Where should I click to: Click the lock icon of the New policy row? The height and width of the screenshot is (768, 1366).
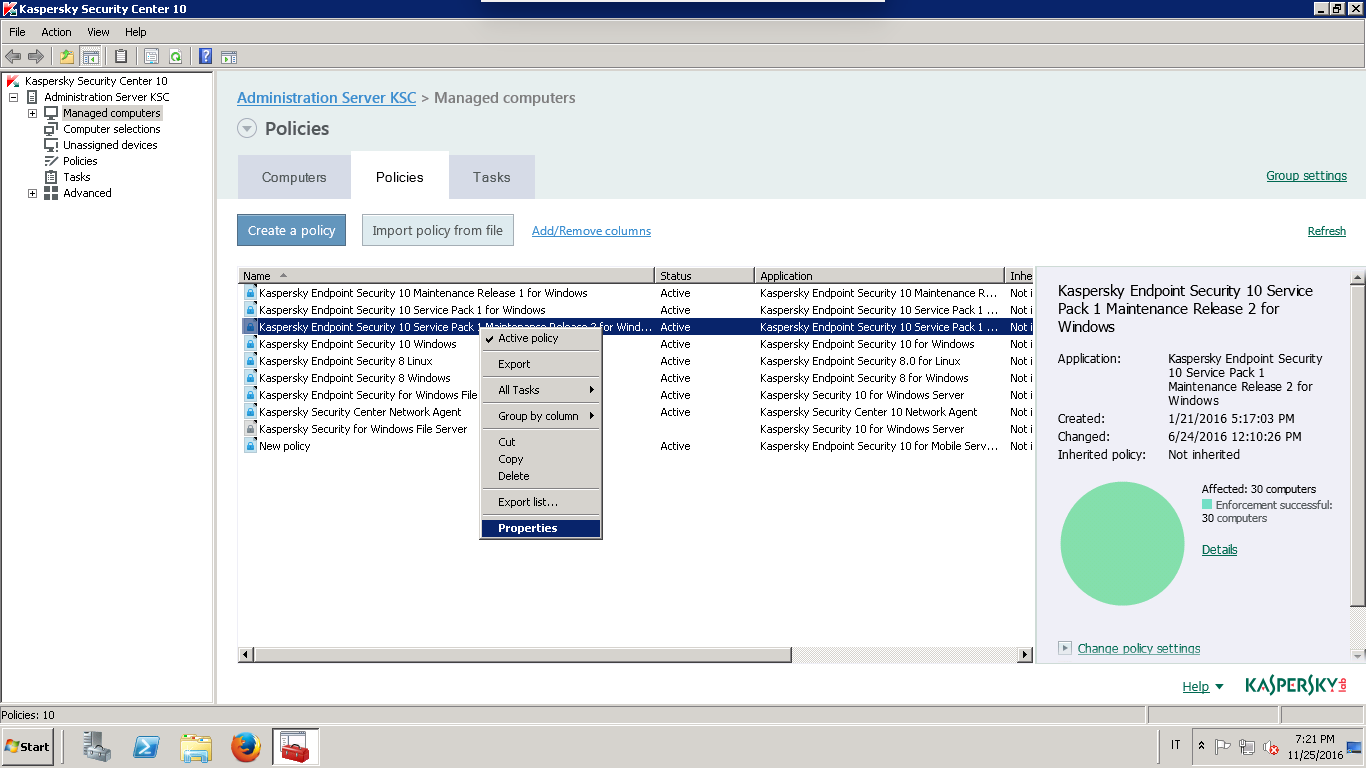[251, 446]
